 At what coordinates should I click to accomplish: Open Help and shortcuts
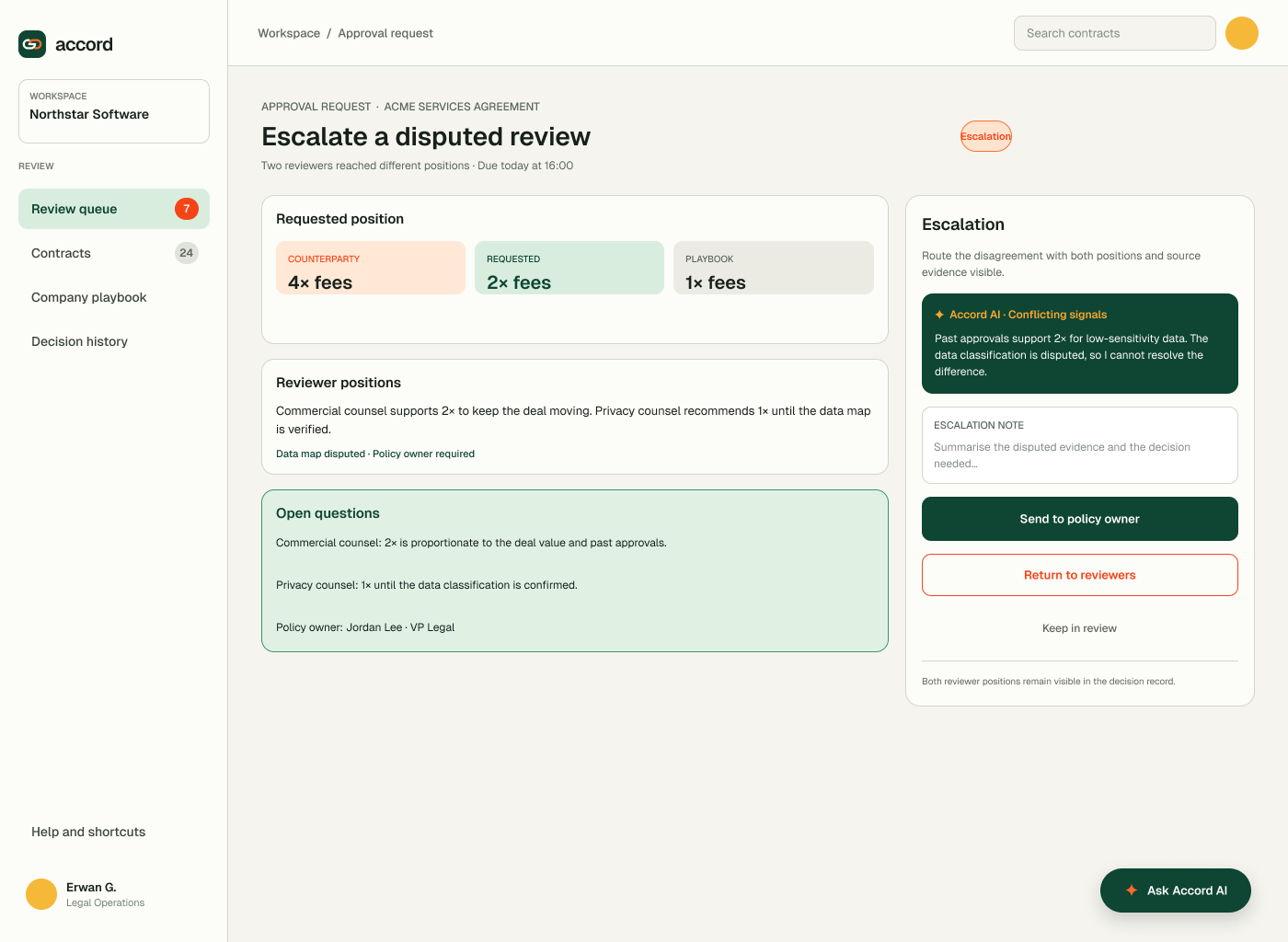pos(114,832)
